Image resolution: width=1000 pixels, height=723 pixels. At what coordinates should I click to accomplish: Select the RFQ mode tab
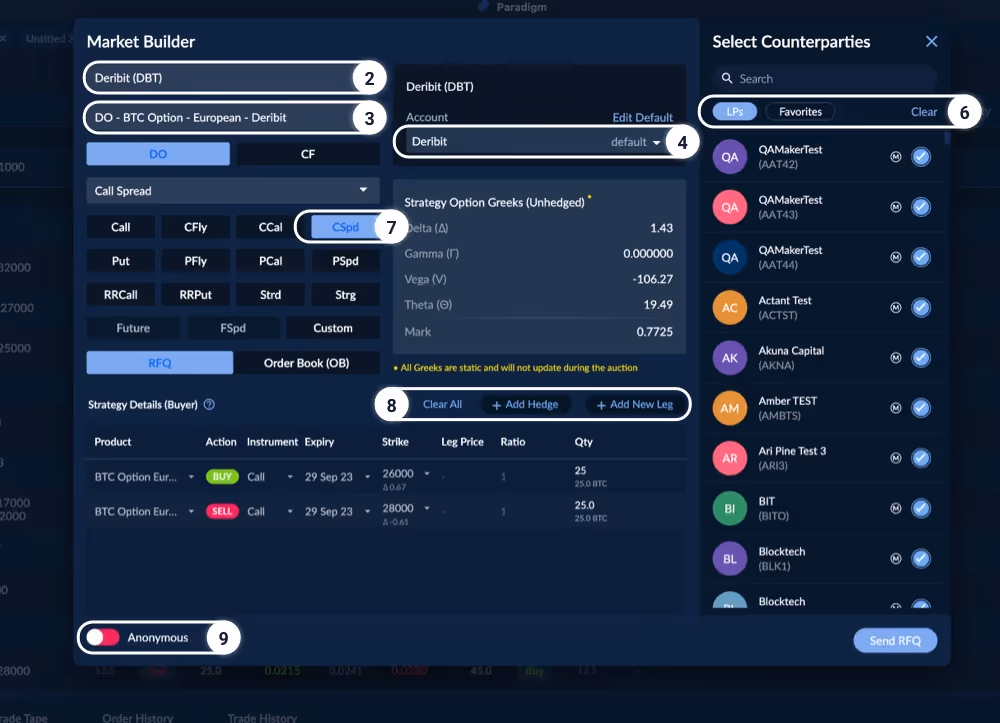pos(159,363)
